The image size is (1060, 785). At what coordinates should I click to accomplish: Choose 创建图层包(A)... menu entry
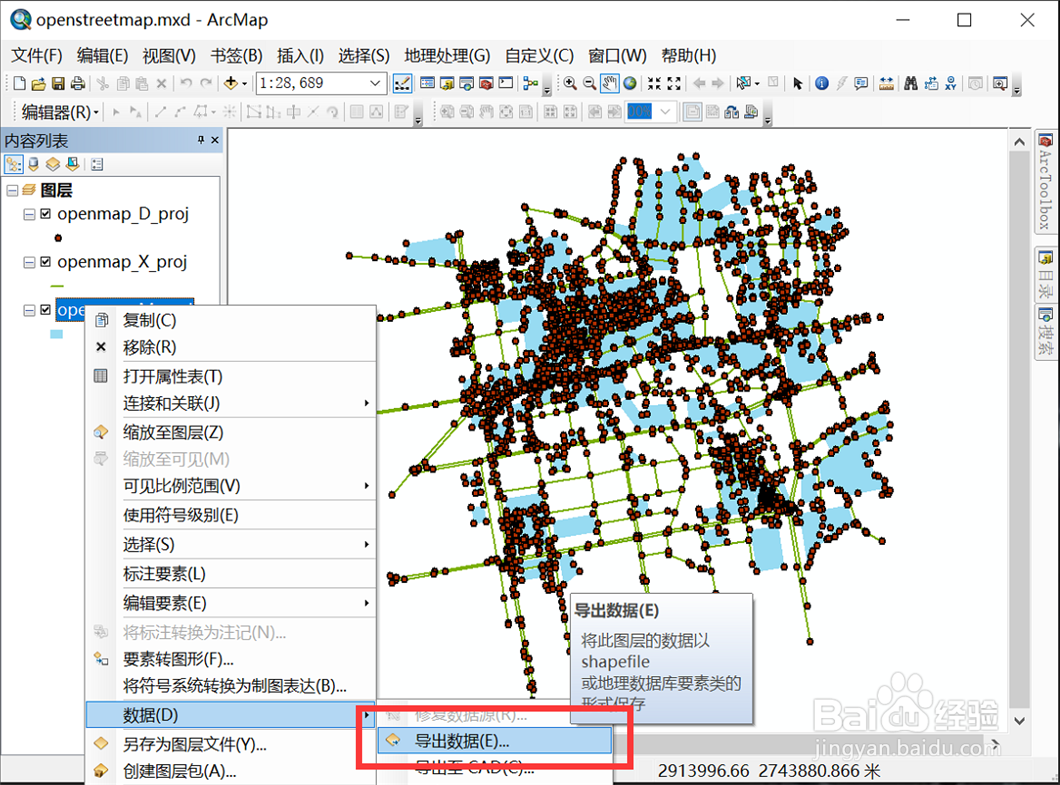point(231,771)
